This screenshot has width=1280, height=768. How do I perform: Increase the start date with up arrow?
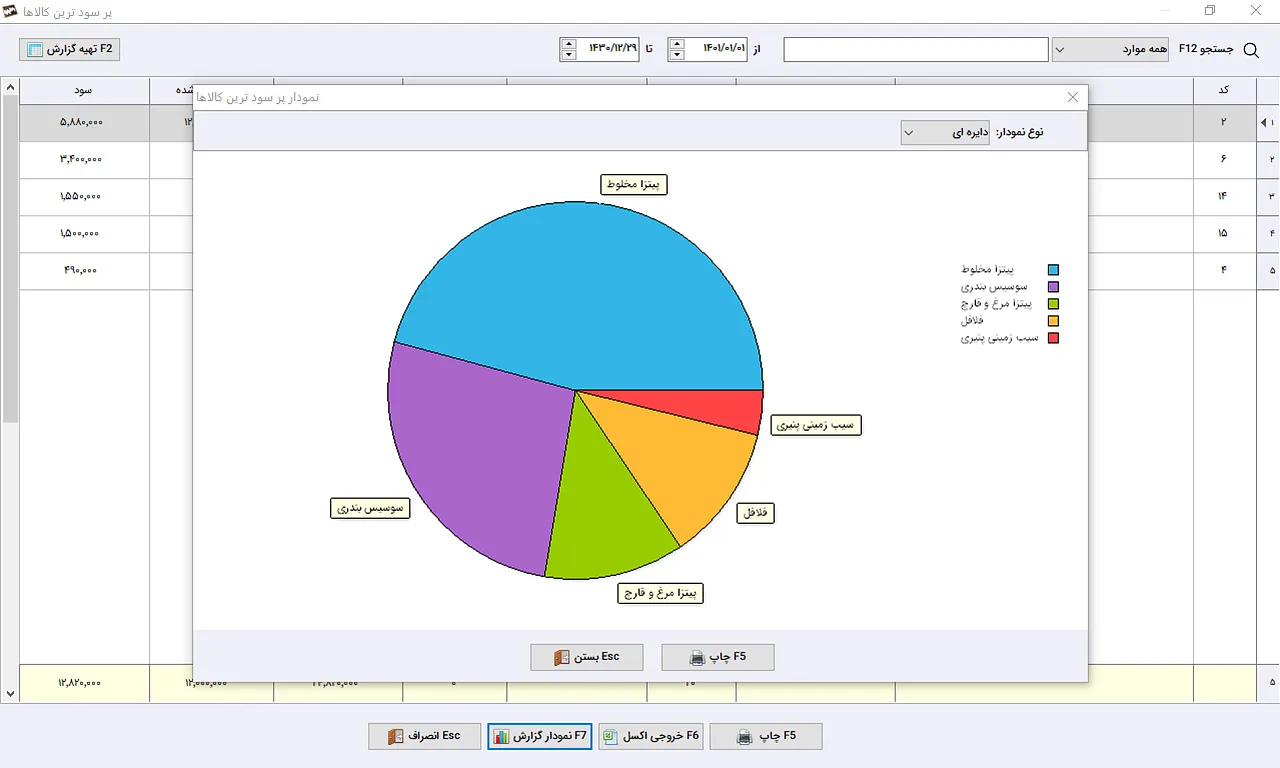coord(677,44)
